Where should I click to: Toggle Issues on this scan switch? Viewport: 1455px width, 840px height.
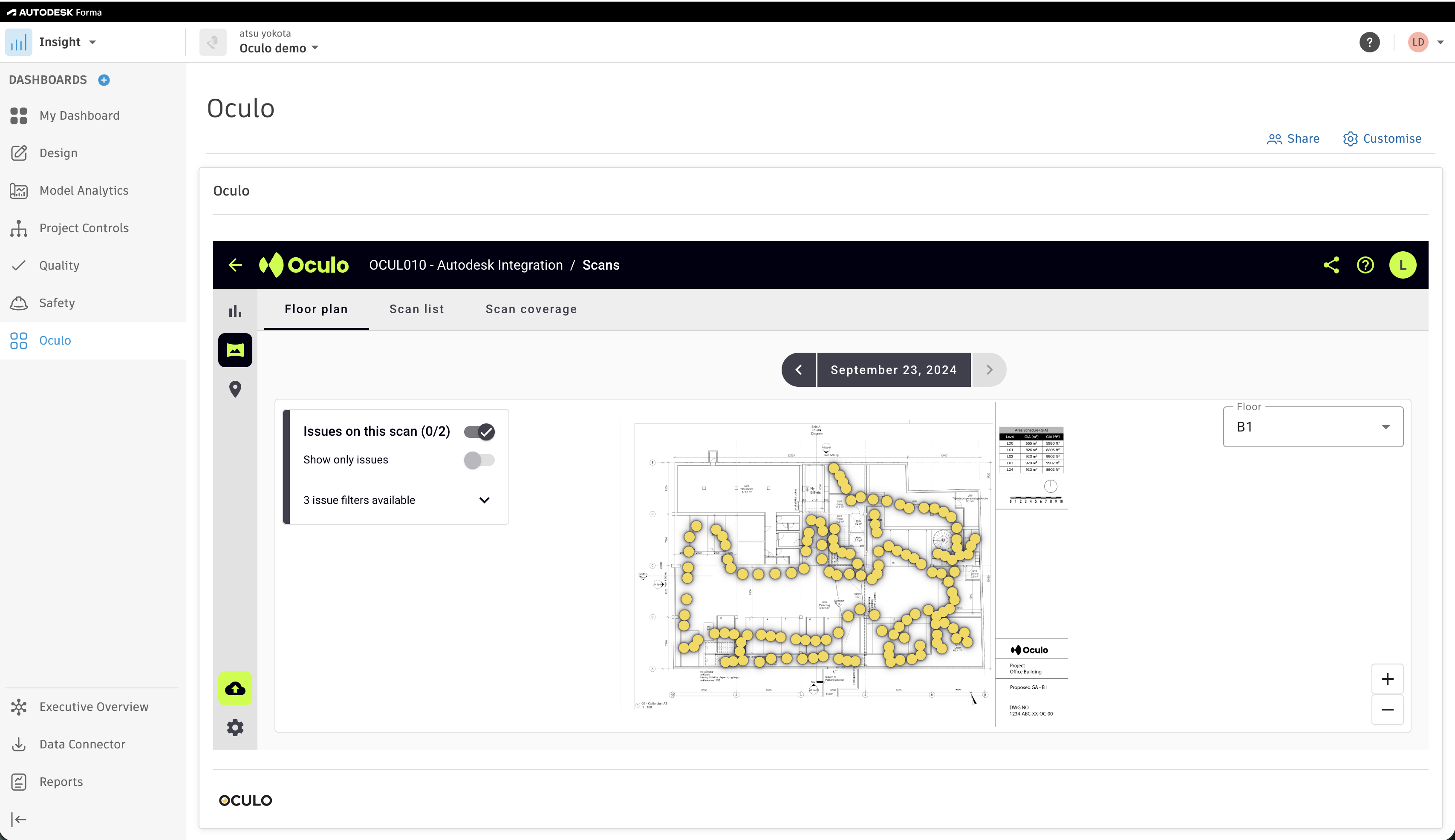479,432
